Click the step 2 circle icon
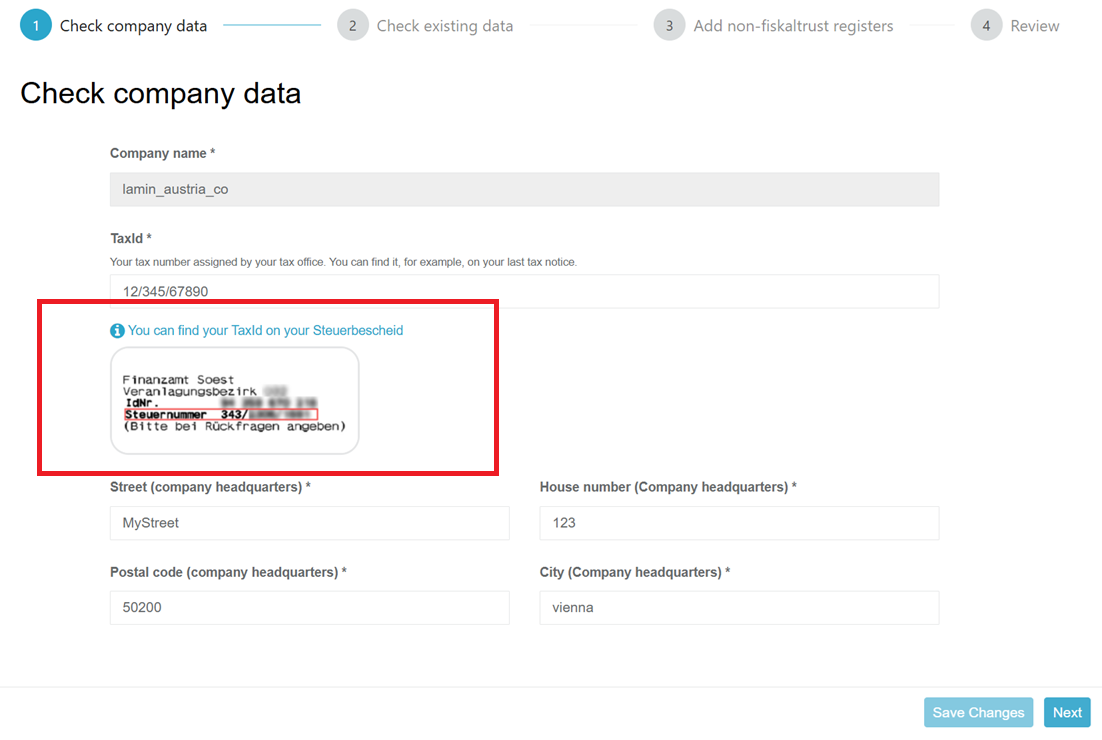1102x740 pixels. tap(353, 26)
